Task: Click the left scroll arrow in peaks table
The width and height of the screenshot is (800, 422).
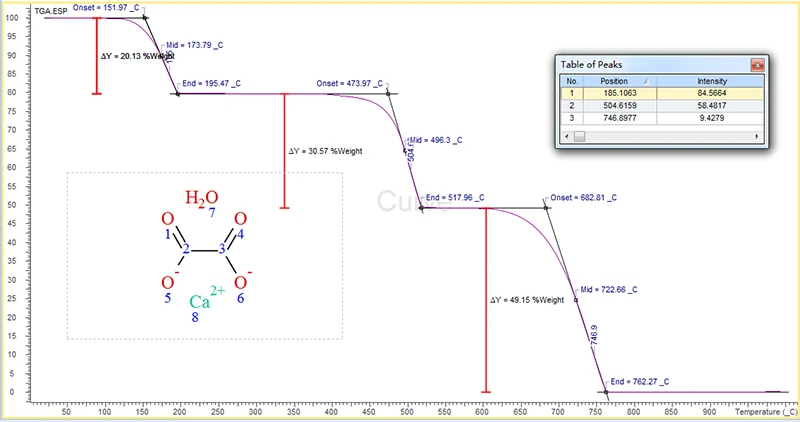Action: click(x=566, y=136)
